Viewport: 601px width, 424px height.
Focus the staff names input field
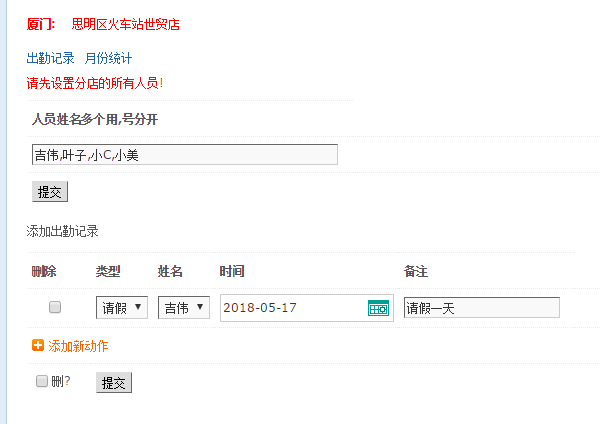click(x=185, y=155)
